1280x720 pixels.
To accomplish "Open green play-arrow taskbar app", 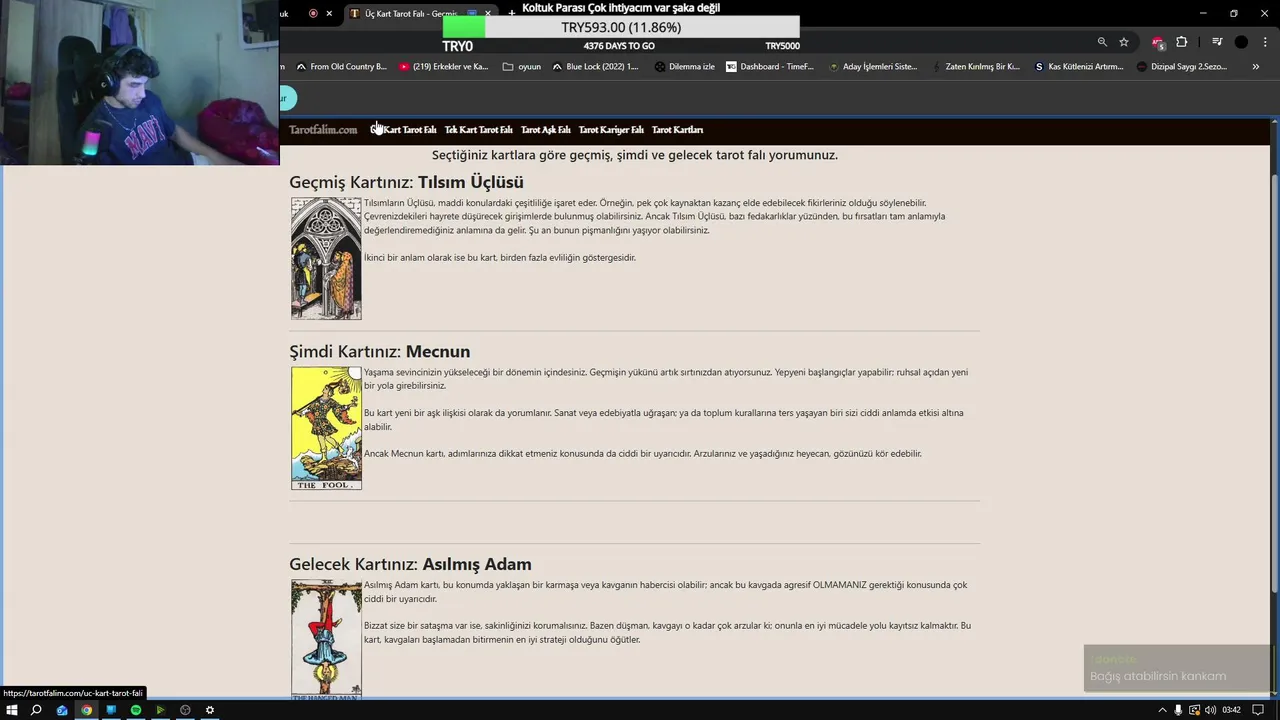I will 160,710.
